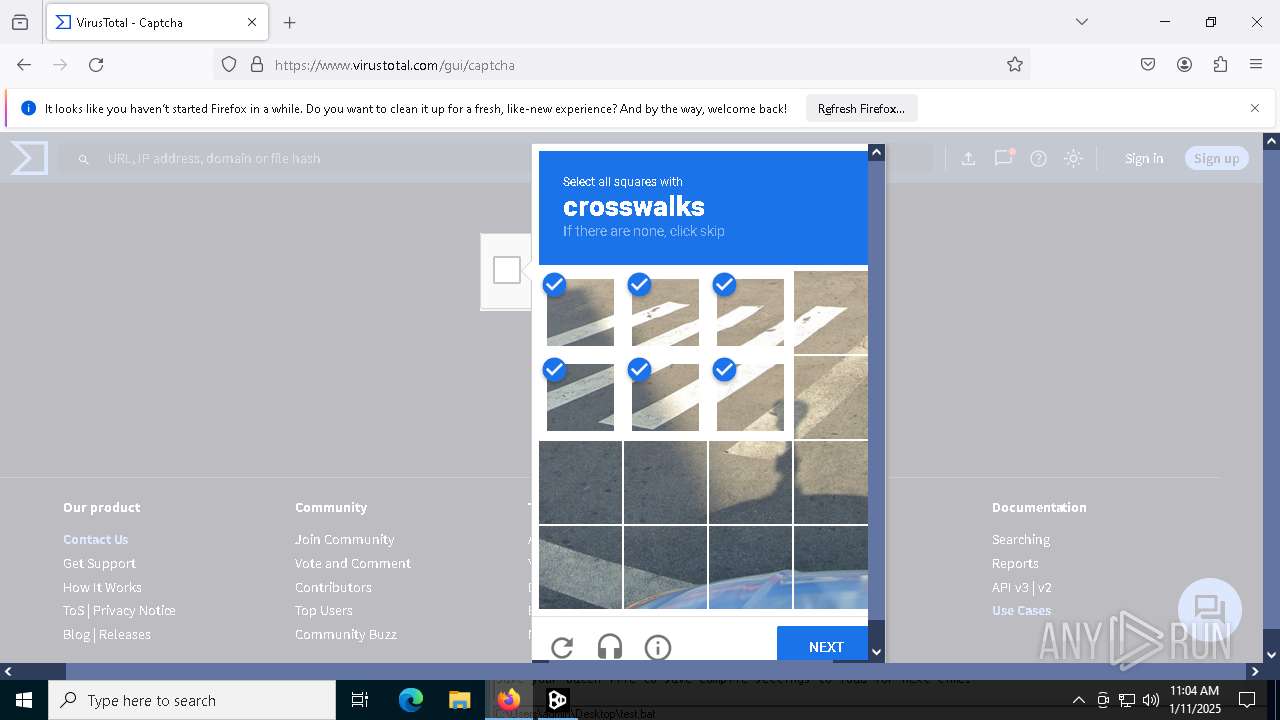Open the notifications chat icon
The height and width of the screenshot is (720, 1280).
(x=1003, y=158)
